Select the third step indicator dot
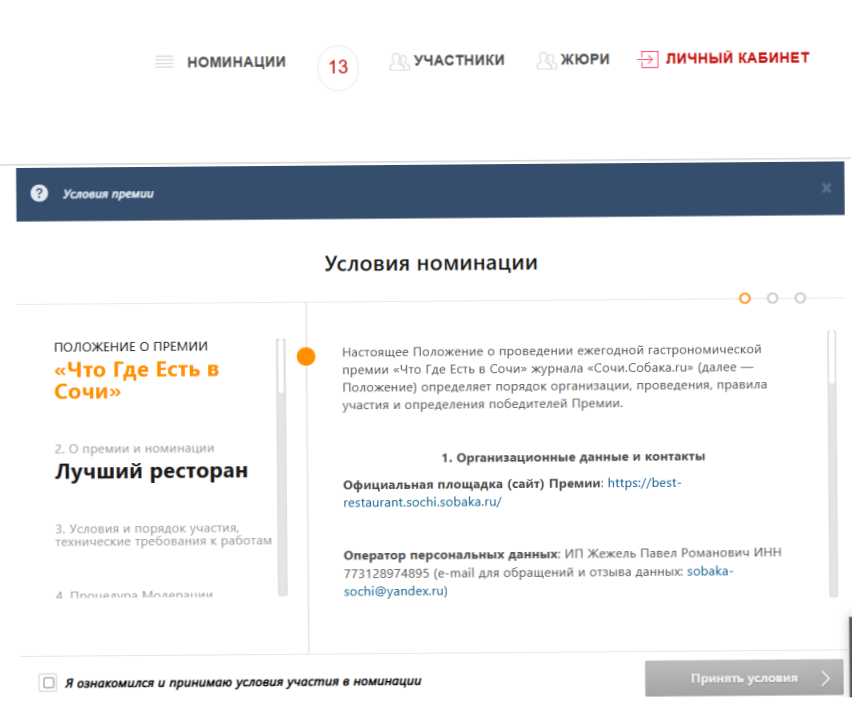The image size is (852, 702). 800,298
